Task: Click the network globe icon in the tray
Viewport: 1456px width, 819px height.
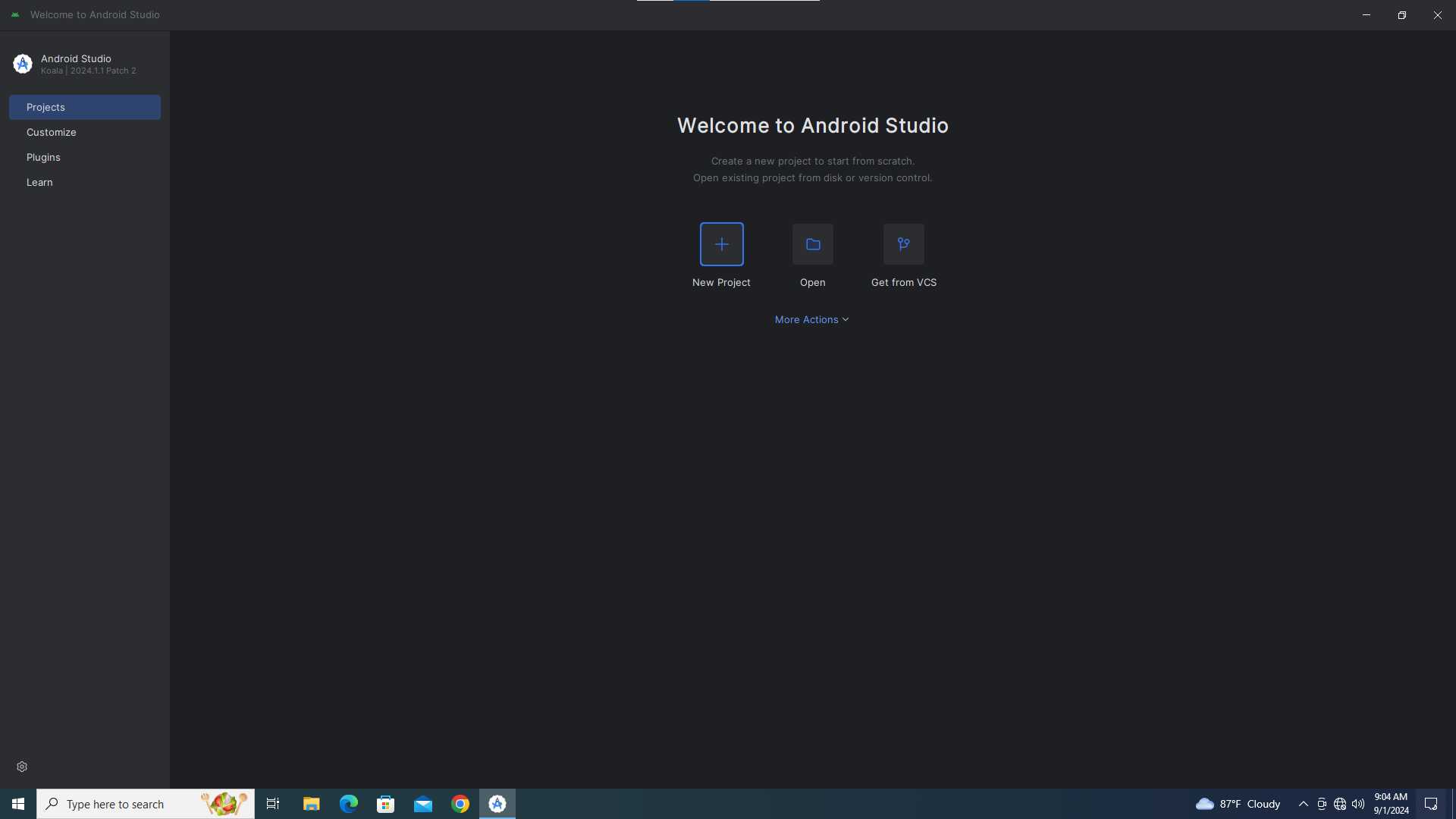Action: [1340, 804]
